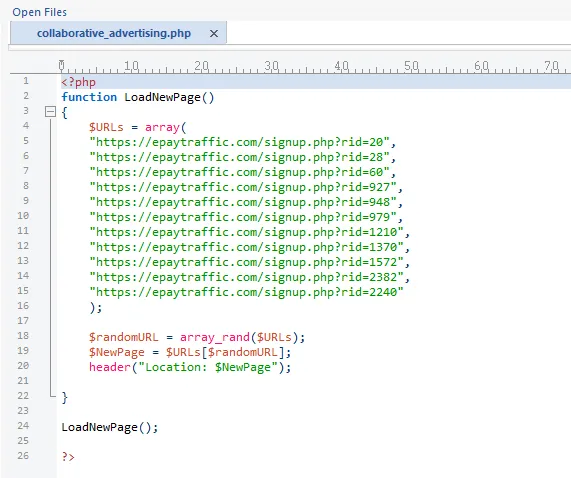Click the URL ending with rid=1210
Image resolution: width=571 pixels, height=478 pixels.
coord(250,232)
